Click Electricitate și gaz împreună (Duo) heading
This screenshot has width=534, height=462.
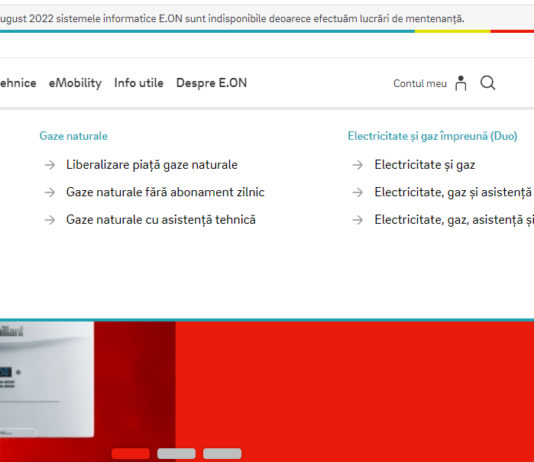[x=433, y=136]
